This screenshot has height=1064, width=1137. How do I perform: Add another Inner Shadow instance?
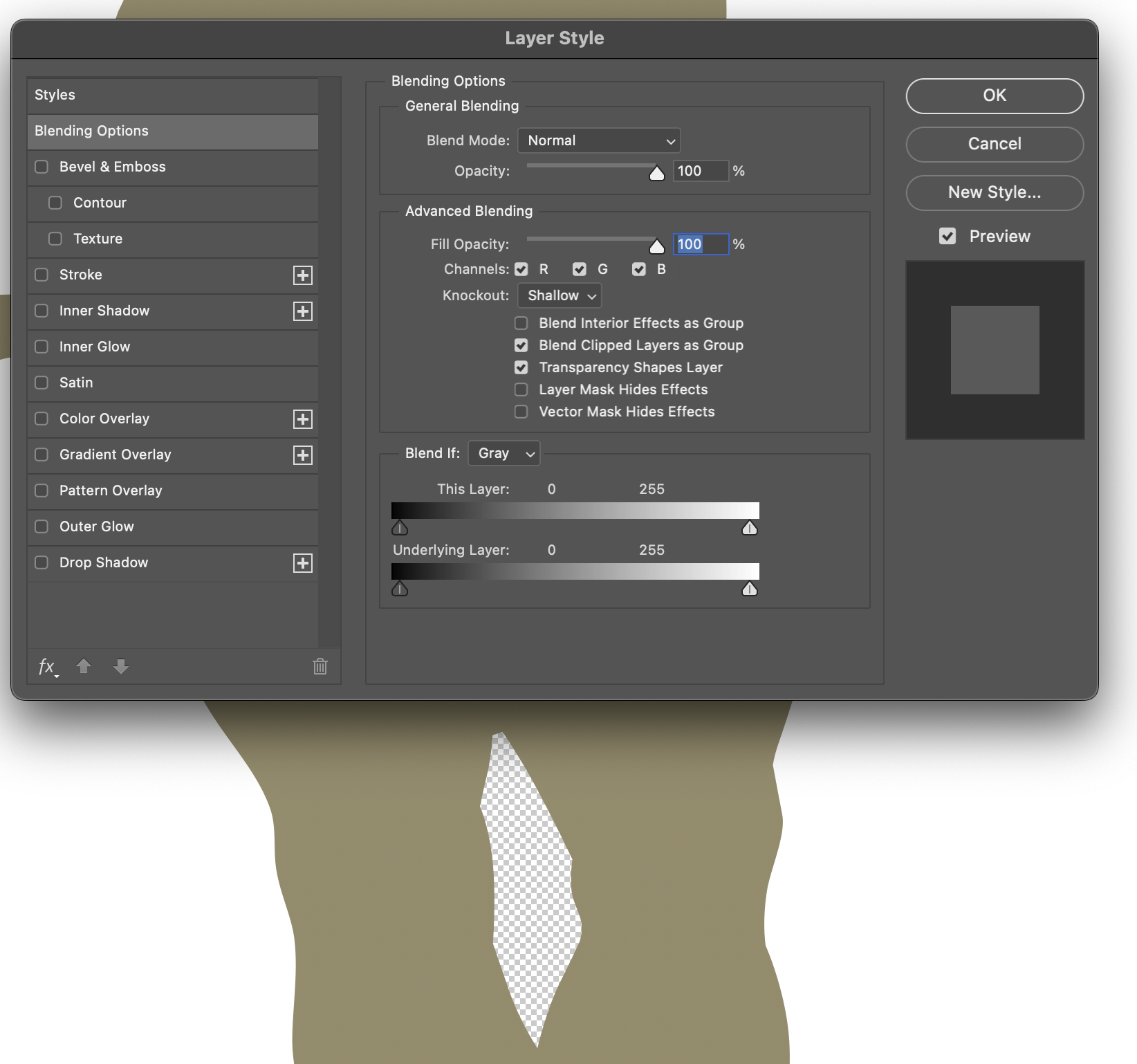303,311
